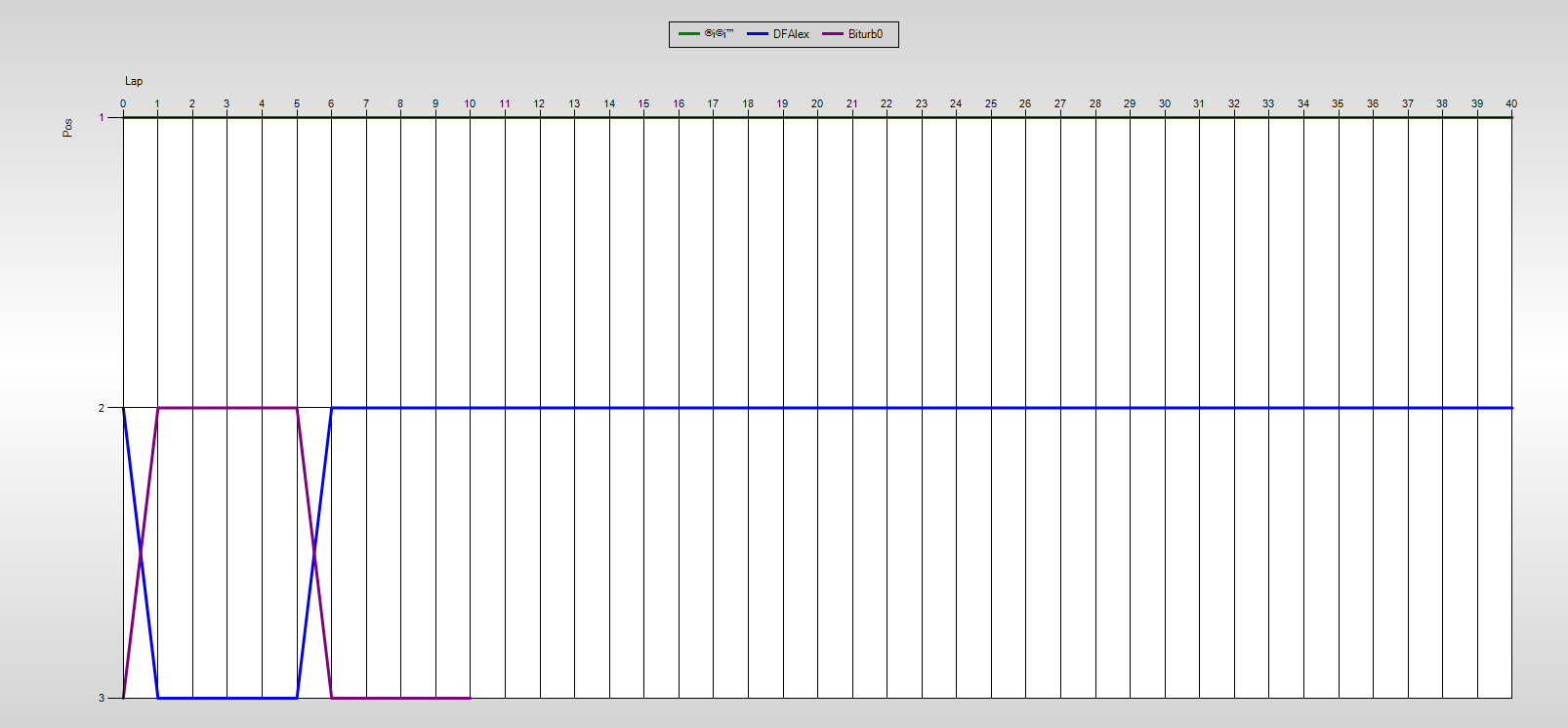The width and height of the screenshot is (1568, 728).
Task: Click lap number 39 on the axis
Action: [x=1477, y=103]
